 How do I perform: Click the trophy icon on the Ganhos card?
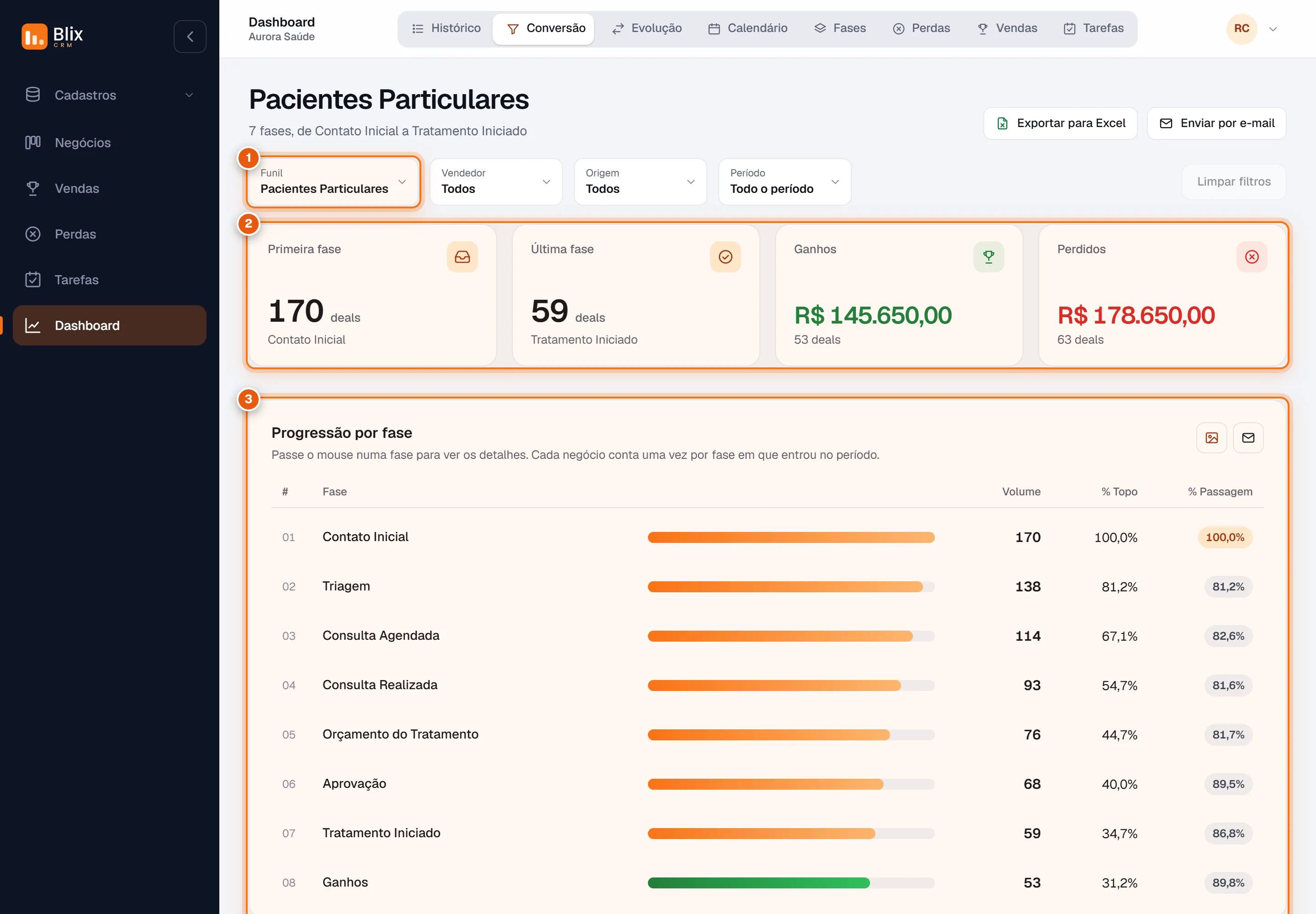[x=988, y=256]
